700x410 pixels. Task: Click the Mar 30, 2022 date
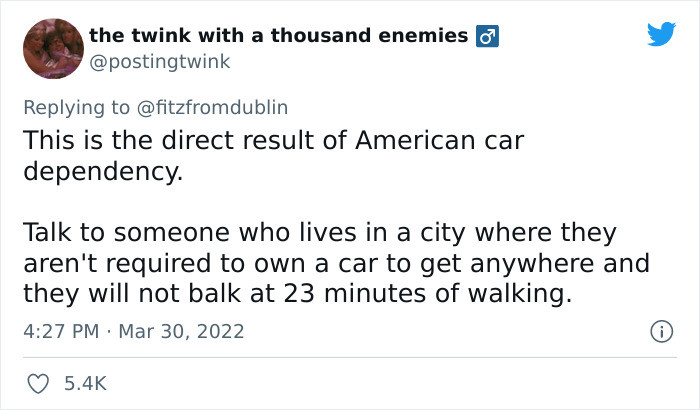[181, 331]
